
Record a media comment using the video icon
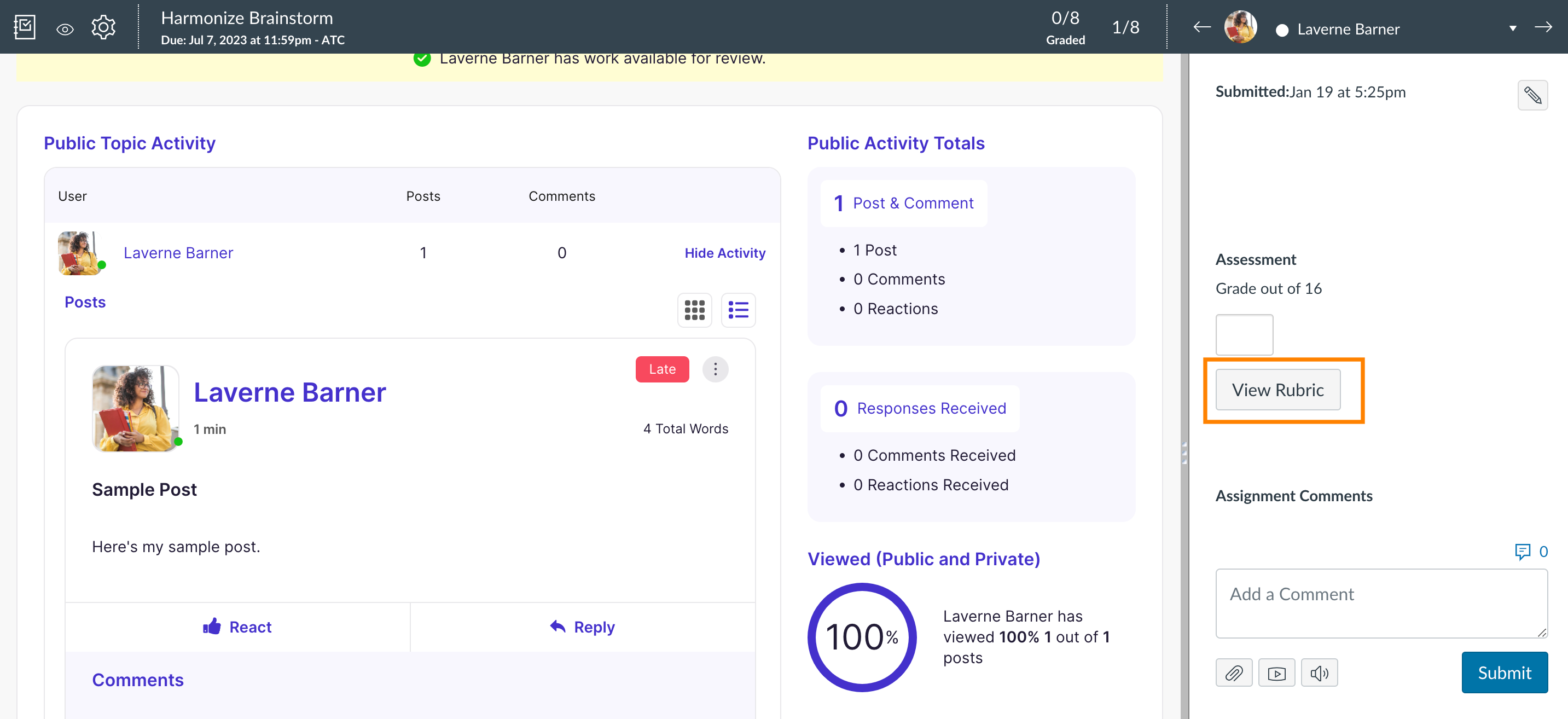(x=1276, y=672)
